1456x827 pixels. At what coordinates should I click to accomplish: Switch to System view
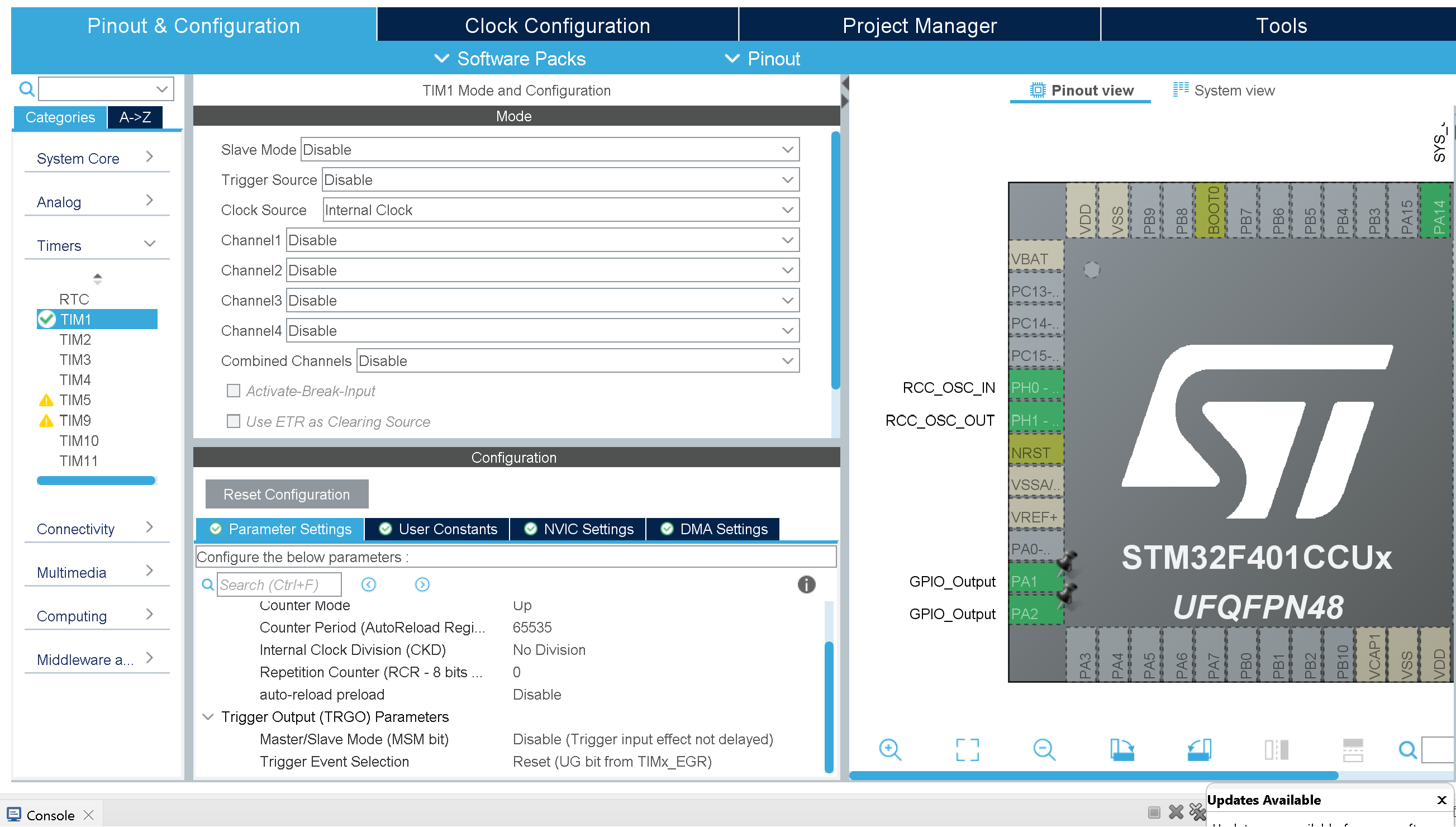[x=1224, y=91]
